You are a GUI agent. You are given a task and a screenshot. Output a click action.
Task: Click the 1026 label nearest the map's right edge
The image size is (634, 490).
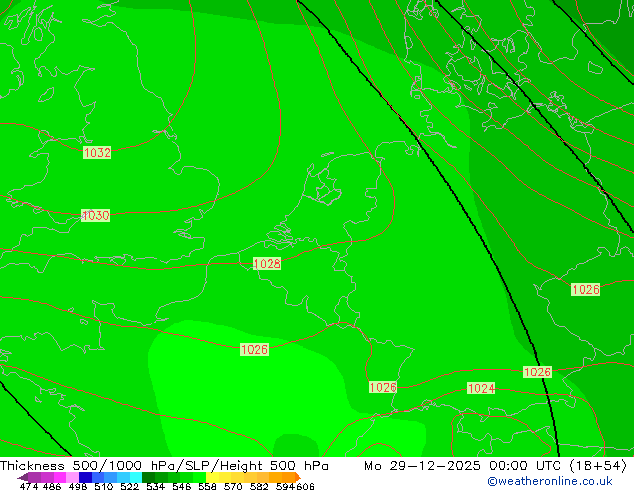tap(585, 289)
